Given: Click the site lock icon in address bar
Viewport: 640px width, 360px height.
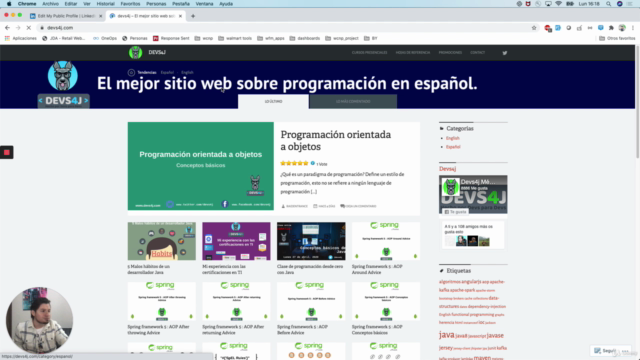Looking at the screenshot, I should coord(42,28).
